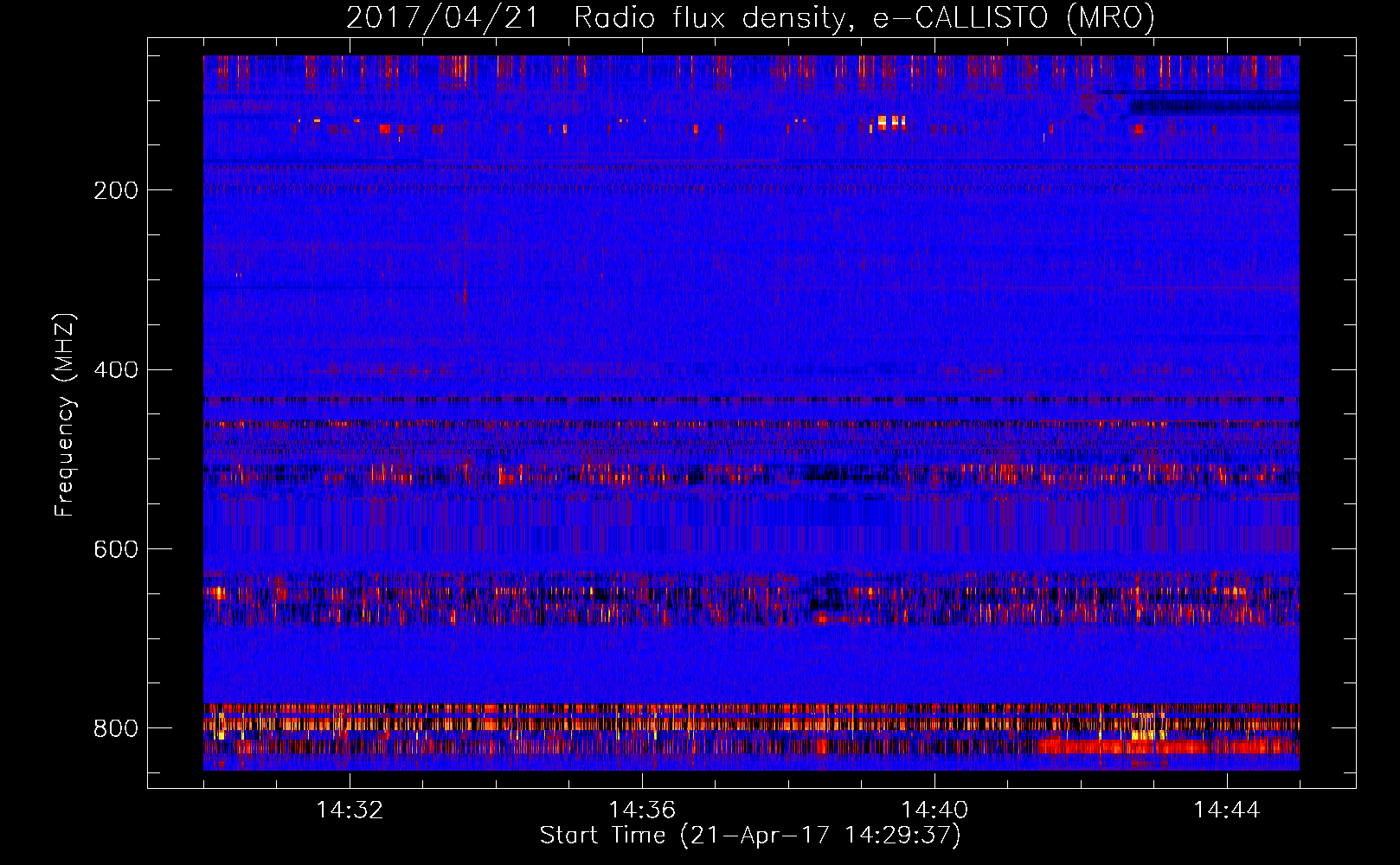Click the 14:36 time tick label
Image resolution: width=1400 pixels, height=865 pixels.
642,811
